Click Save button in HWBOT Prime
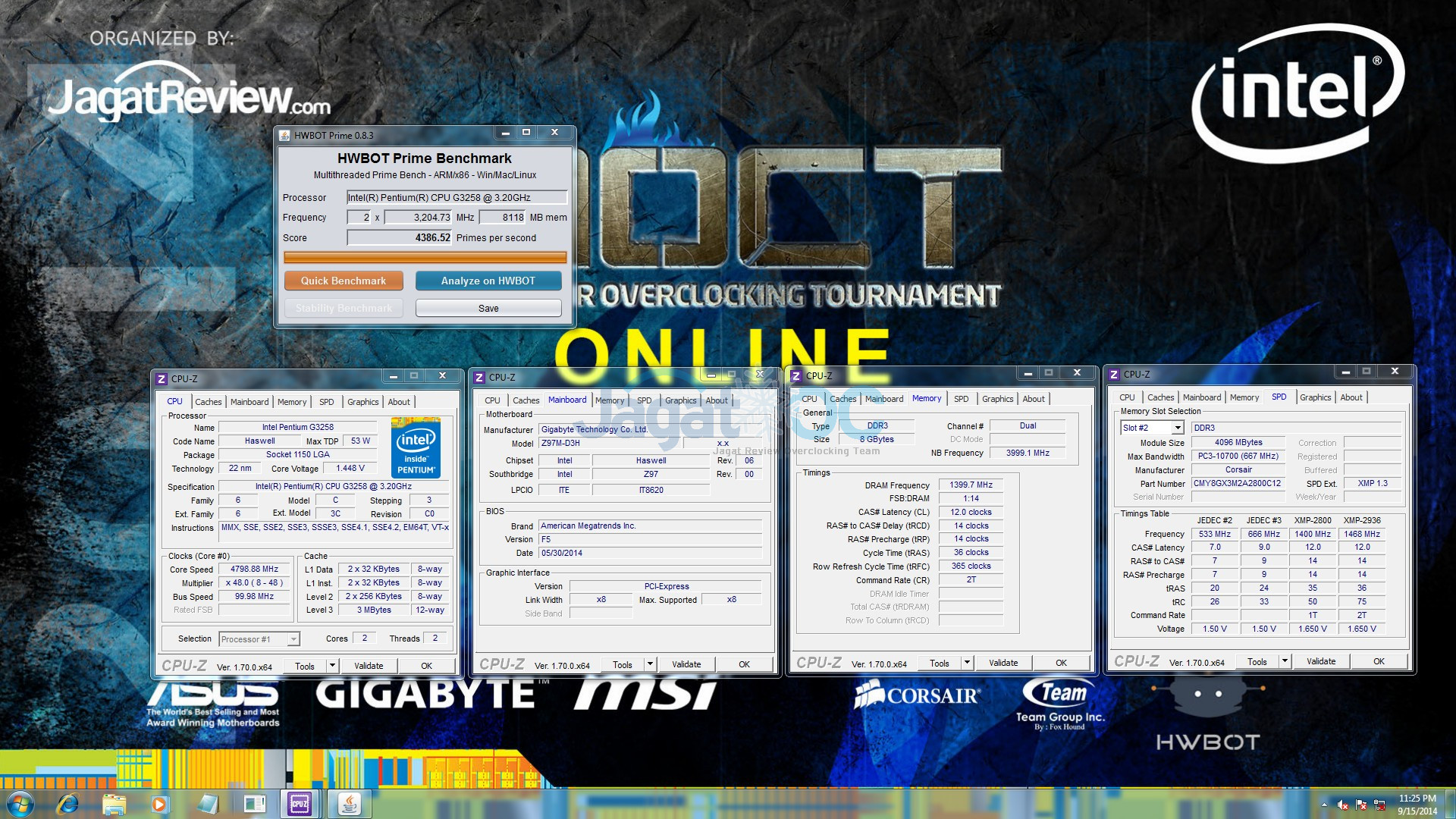This screenshot has width=1456, height=819. [488, 308]
